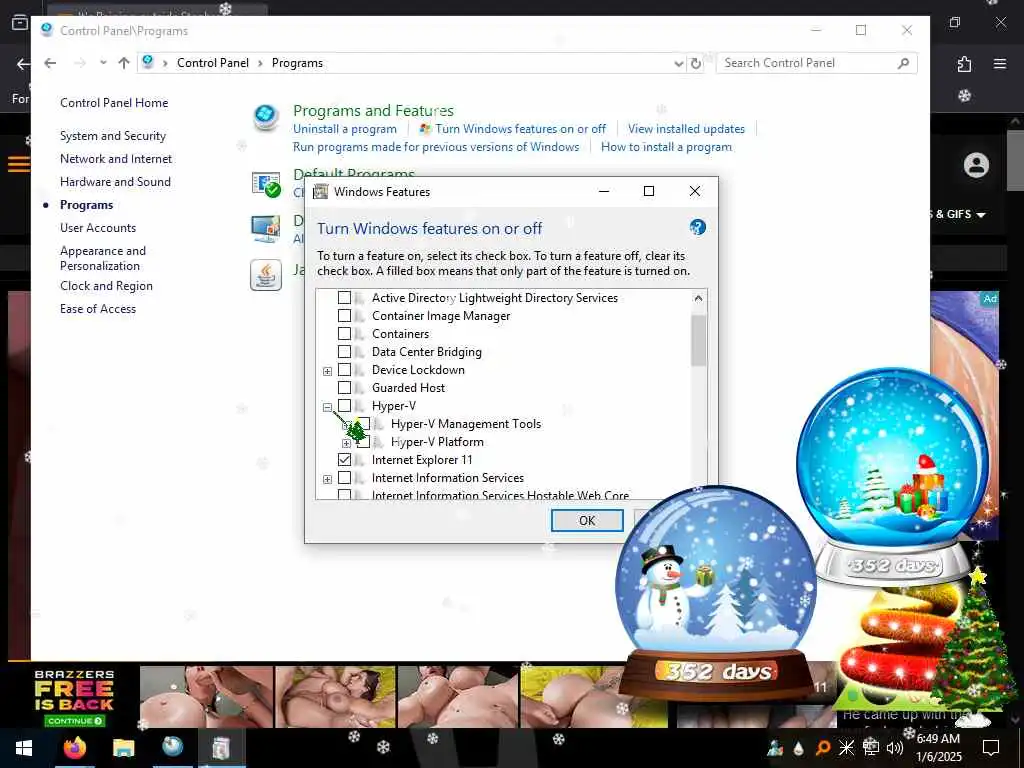Launch Firefox from the taskbar
The width and height of the screenshot is (1024, 768).
pyautogui.click(x=74, y=747)
